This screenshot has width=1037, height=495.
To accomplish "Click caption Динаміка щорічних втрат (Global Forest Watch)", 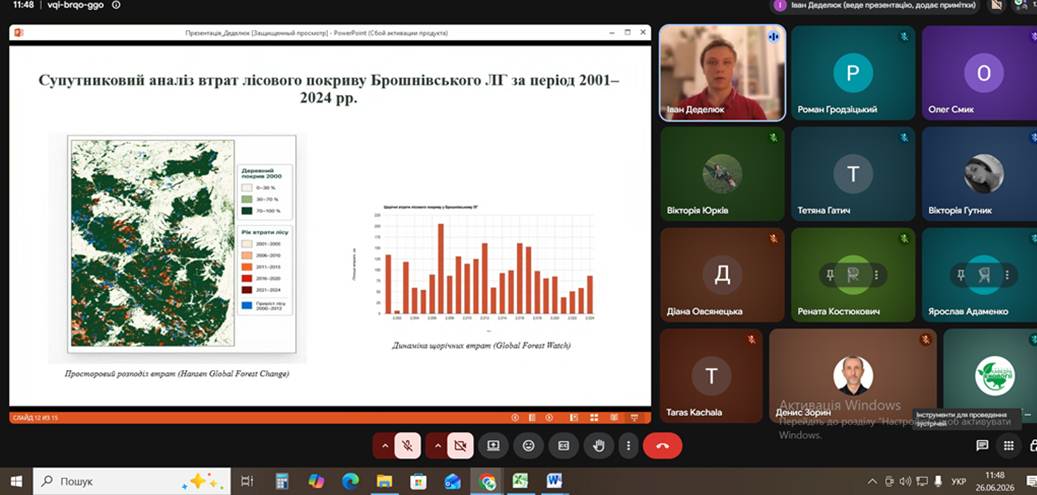I will 481,345.
